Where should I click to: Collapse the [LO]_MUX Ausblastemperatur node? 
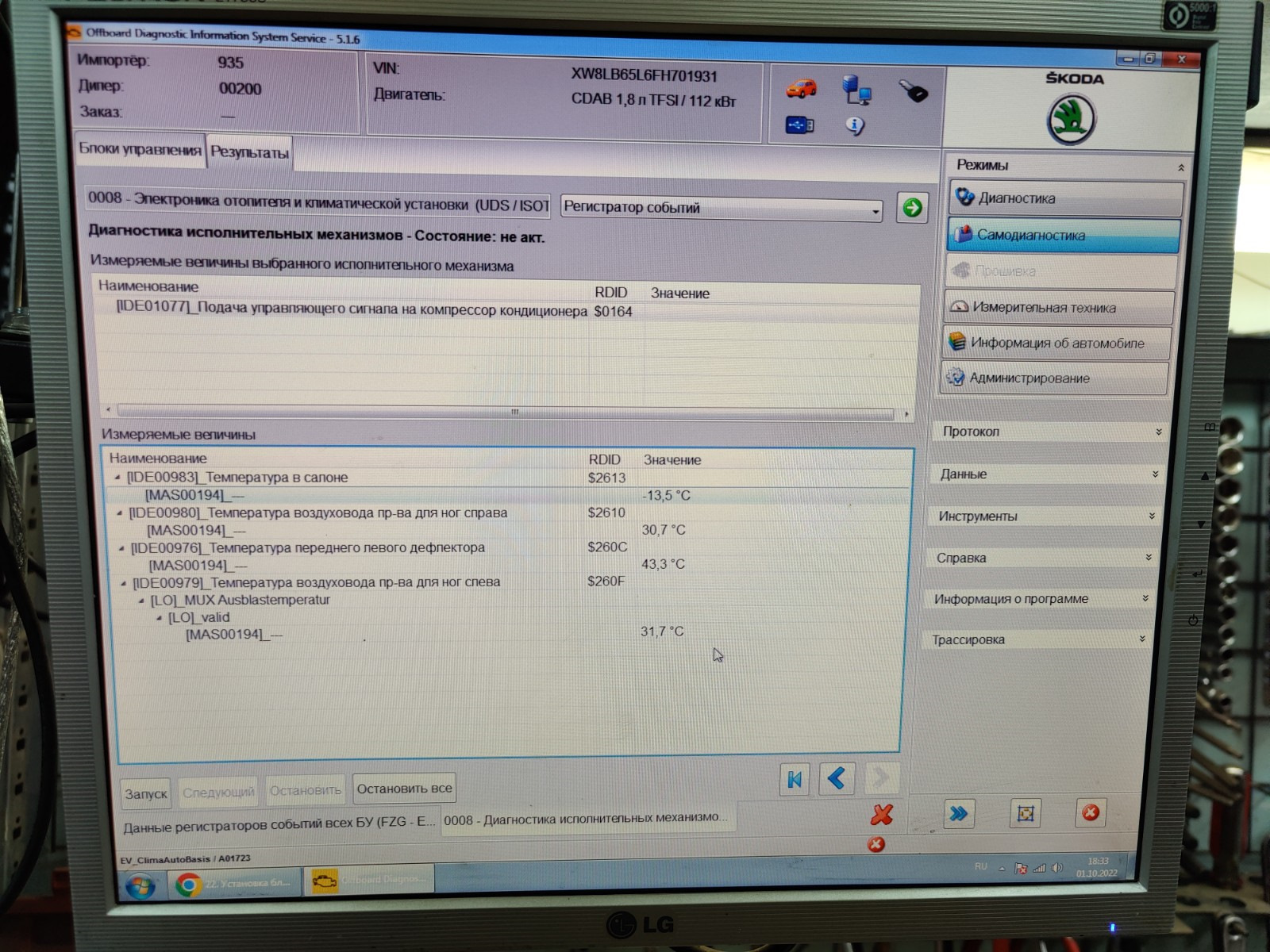(141, 601)
